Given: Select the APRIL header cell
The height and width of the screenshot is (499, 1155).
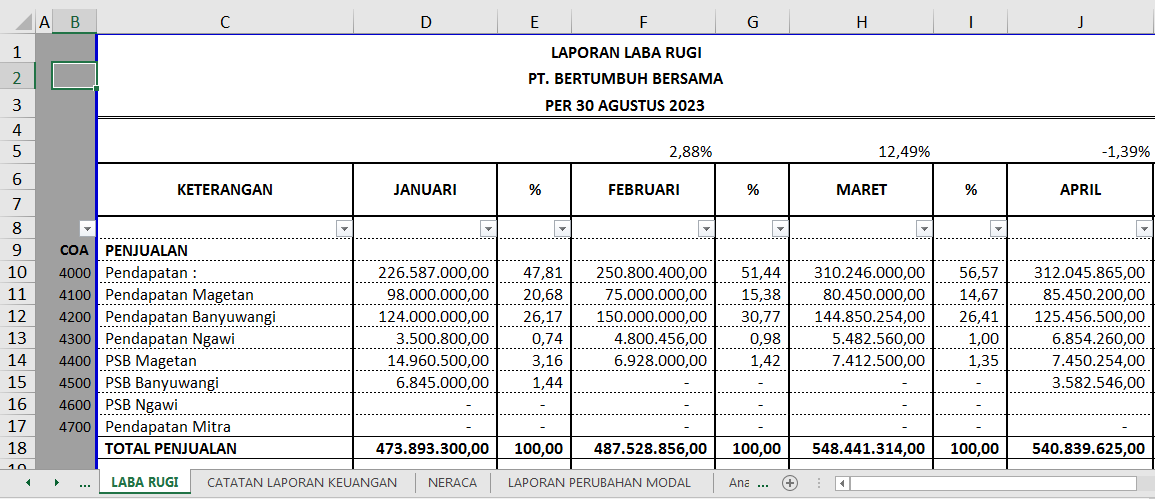Looking at the screenshot, I should pyautogui.click(x=1080, y=189).
